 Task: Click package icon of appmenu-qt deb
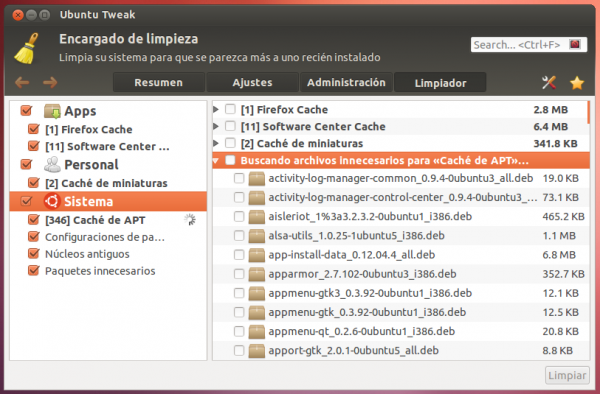point(256,331)
